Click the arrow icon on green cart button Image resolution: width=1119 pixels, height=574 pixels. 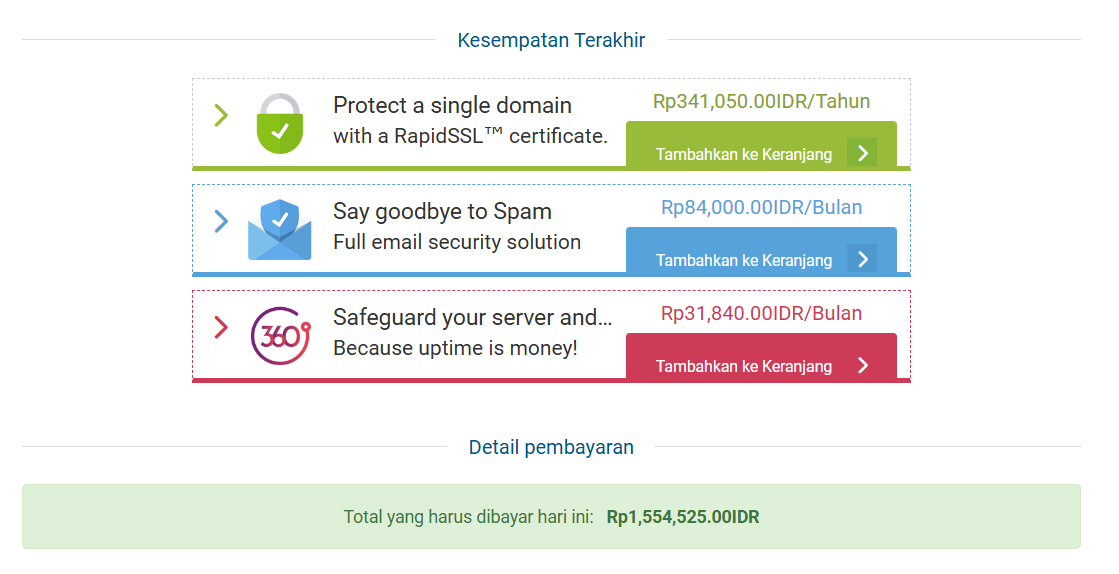pos(862,153)
